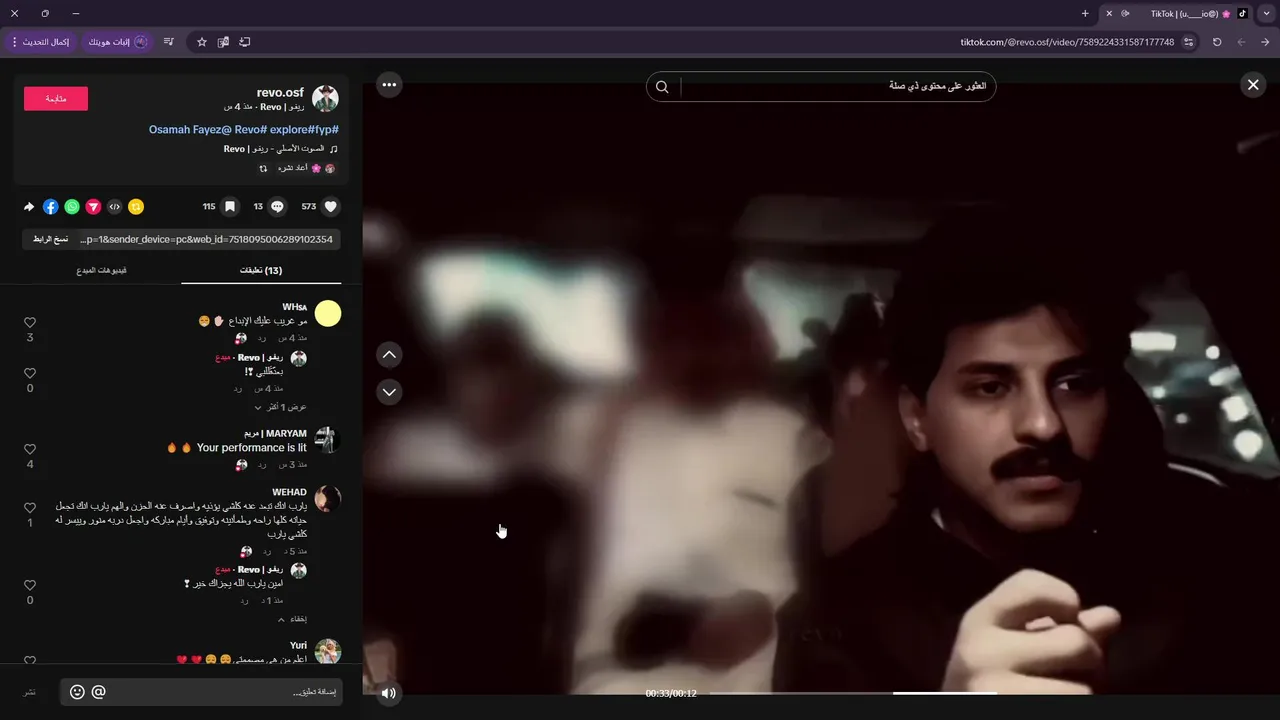Viewport: 1280px width, 720px height.
Task: Click the translate page icon in toolbar
Action: tap(223, 42)
